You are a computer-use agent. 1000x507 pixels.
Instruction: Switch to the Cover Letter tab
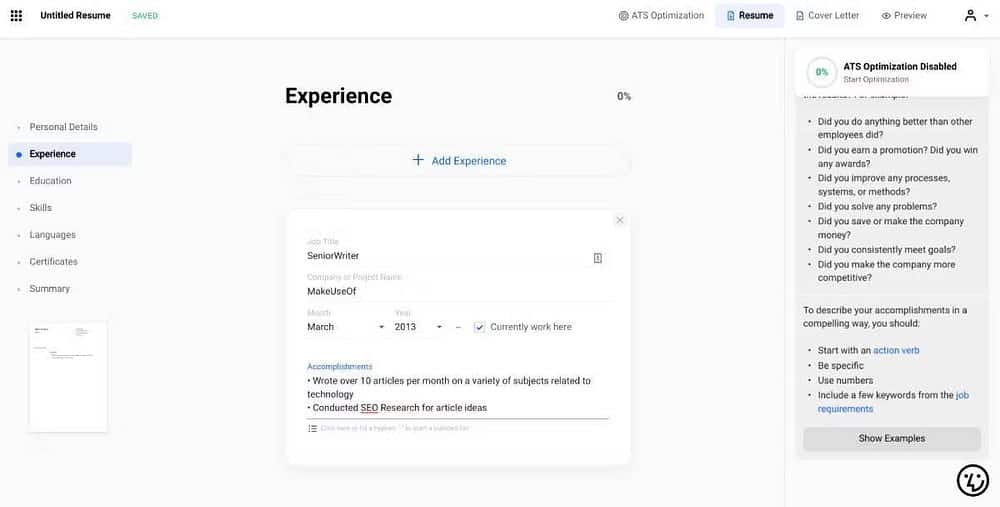coord(826,16)
